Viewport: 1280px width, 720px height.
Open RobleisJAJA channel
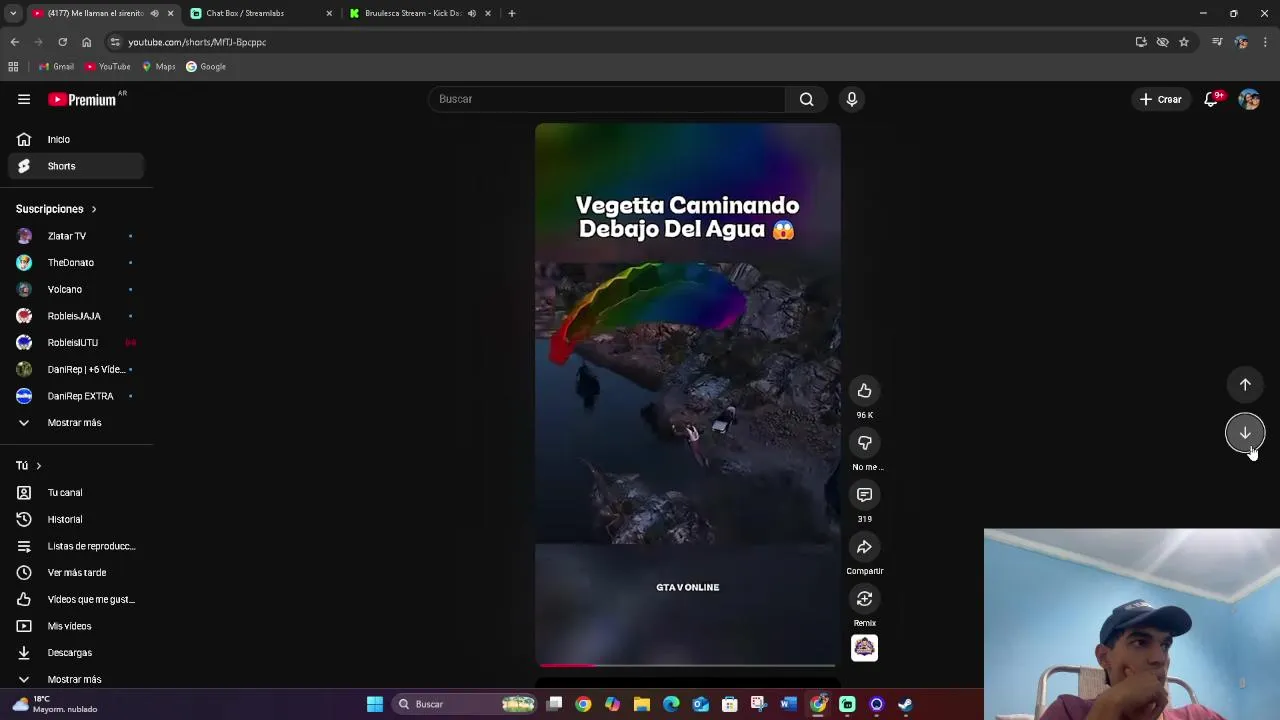click(x=76, y=316)
